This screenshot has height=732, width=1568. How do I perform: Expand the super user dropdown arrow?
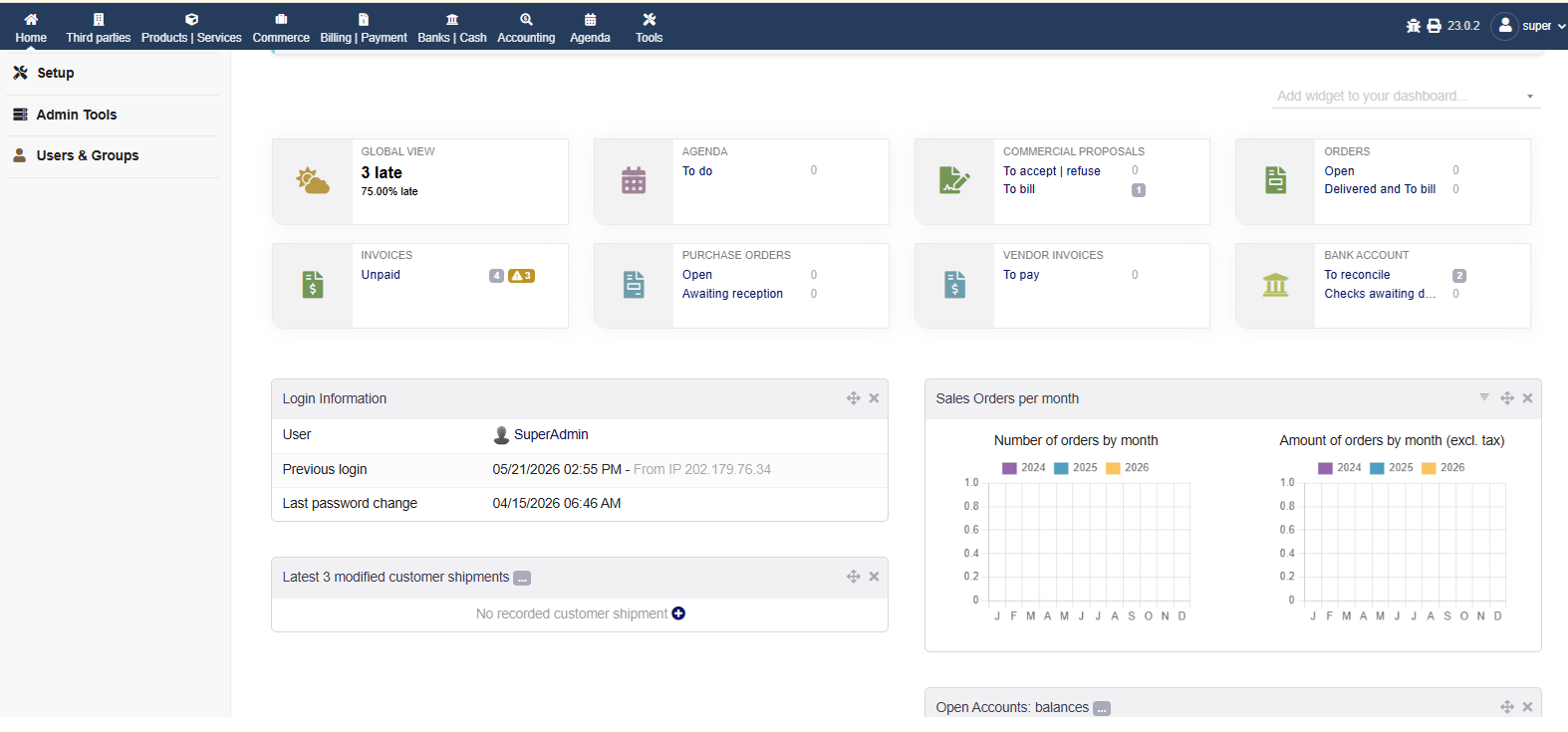[x=1561, y=27]
